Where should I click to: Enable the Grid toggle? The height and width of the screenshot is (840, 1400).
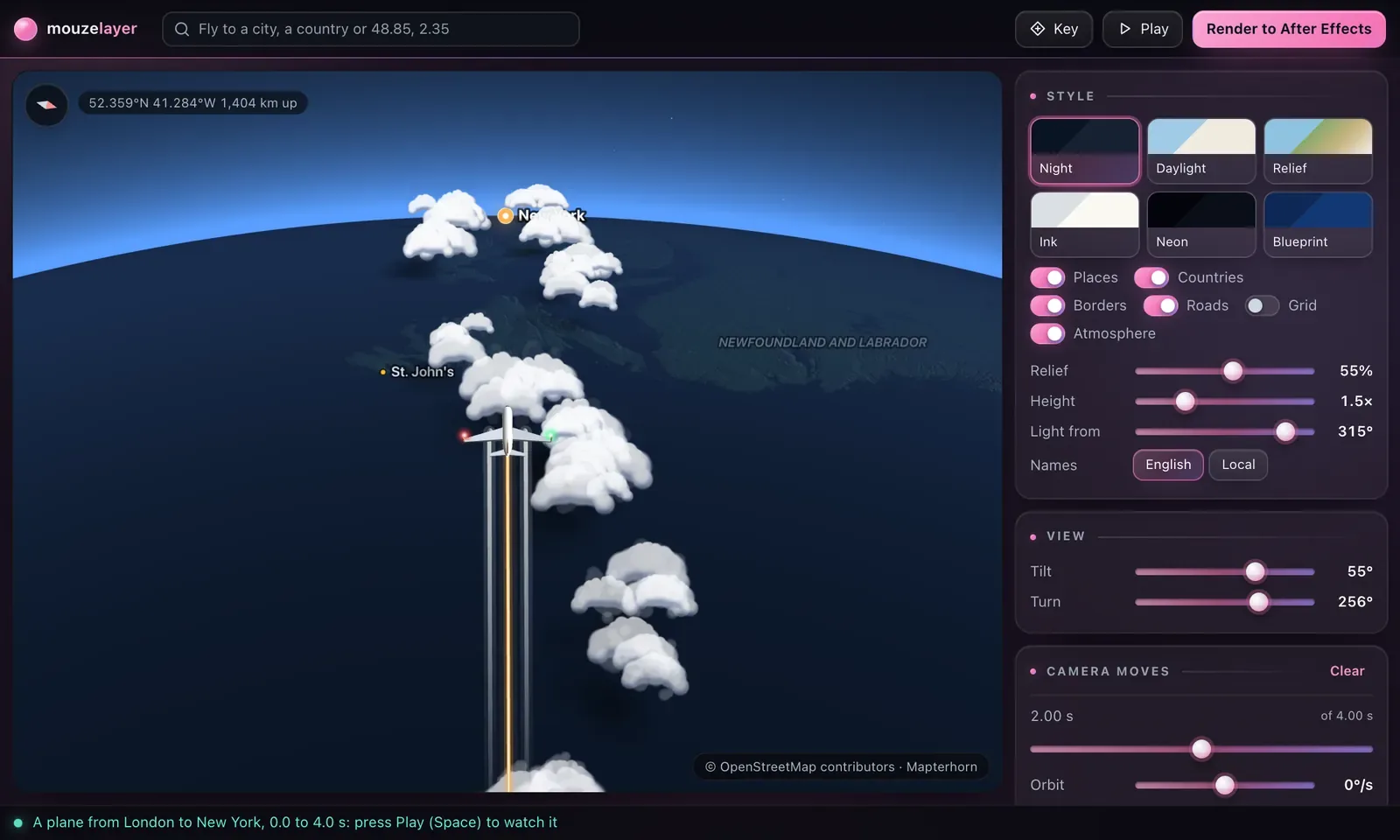[1262, 305]
